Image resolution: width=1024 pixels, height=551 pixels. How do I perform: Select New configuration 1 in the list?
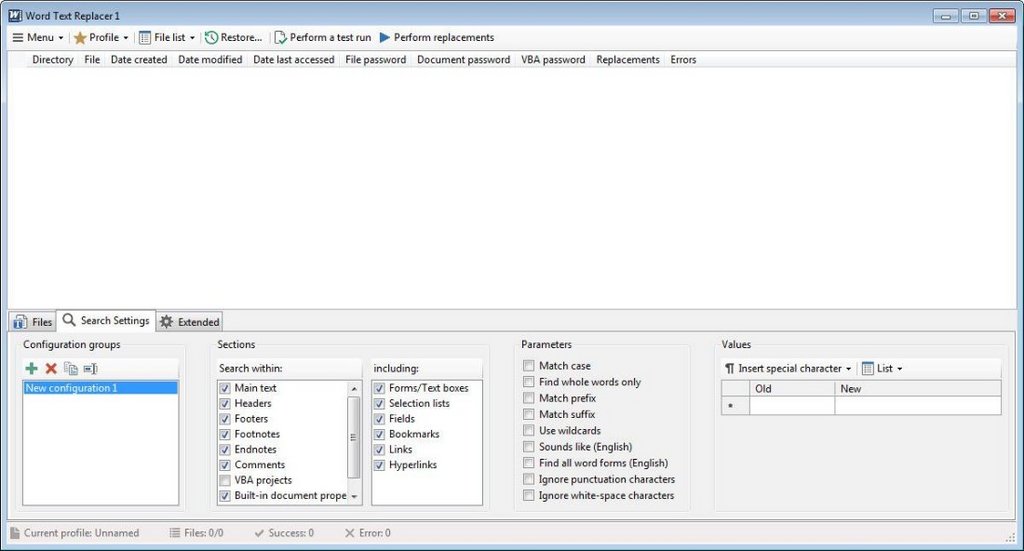click(101, 388)
